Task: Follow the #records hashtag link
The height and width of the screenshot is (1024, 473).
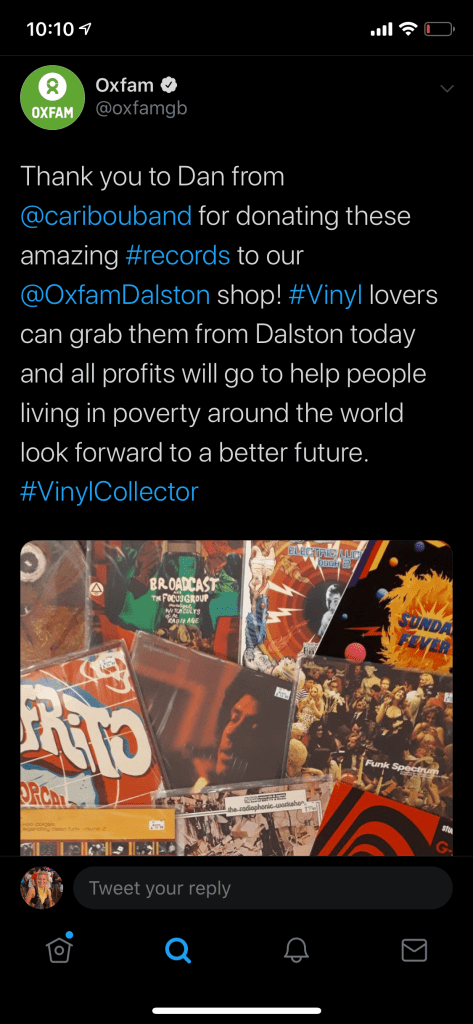Action: click(x=176, y=255)
